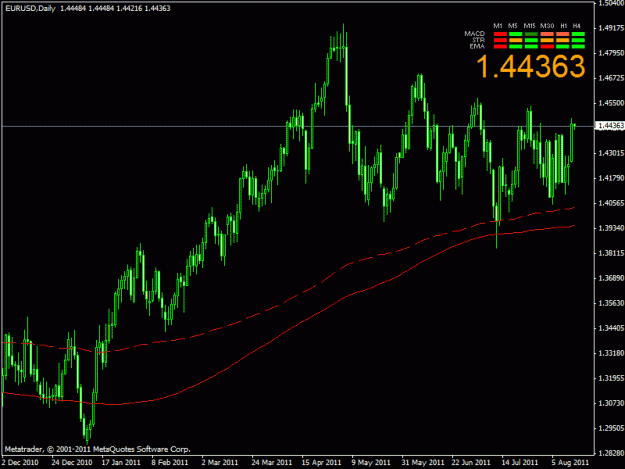The image size is (625, 469).
Task: Click the STR row label
Action: coord(478,40)
